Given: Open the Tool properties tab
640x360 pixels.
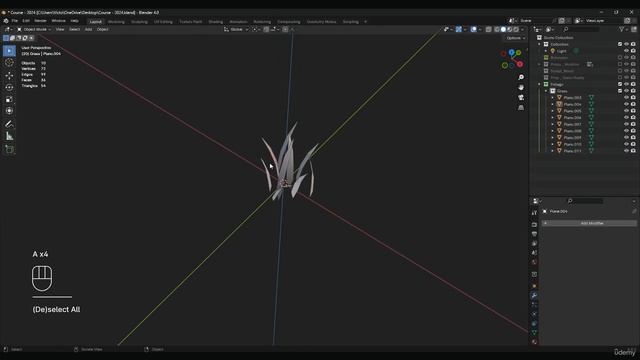Looking at the screenshot, I should tap(534, 213).
